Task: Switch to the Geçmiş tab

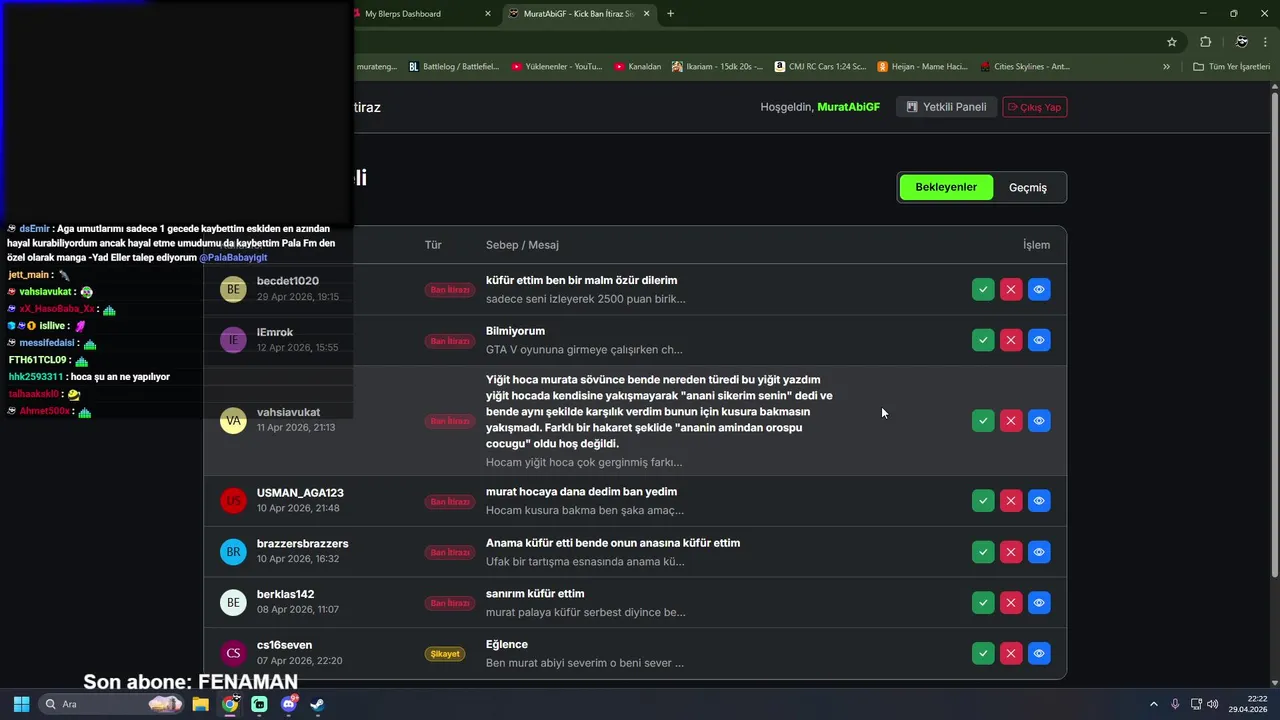Action: pyautogui.click(x=1028, y=187)
